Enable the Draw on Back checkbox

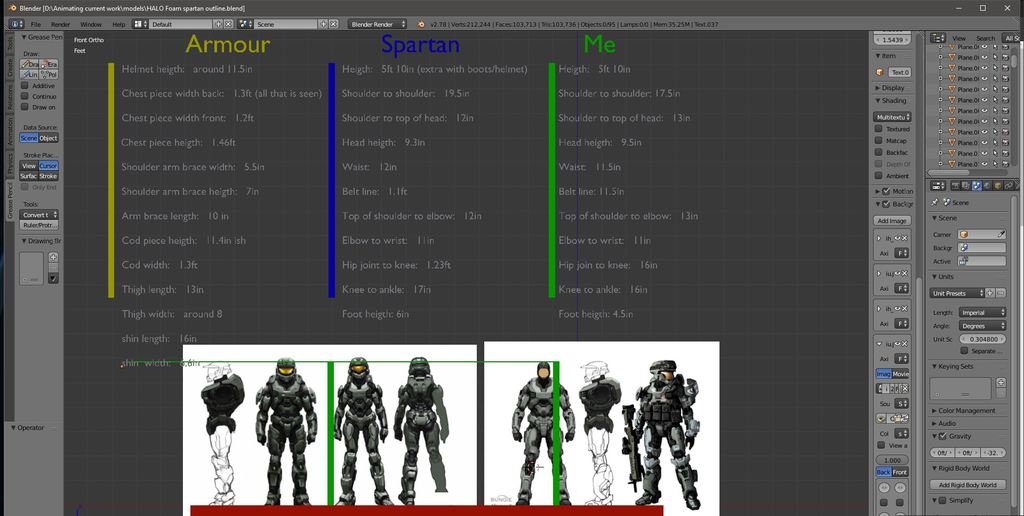point(25,106)
